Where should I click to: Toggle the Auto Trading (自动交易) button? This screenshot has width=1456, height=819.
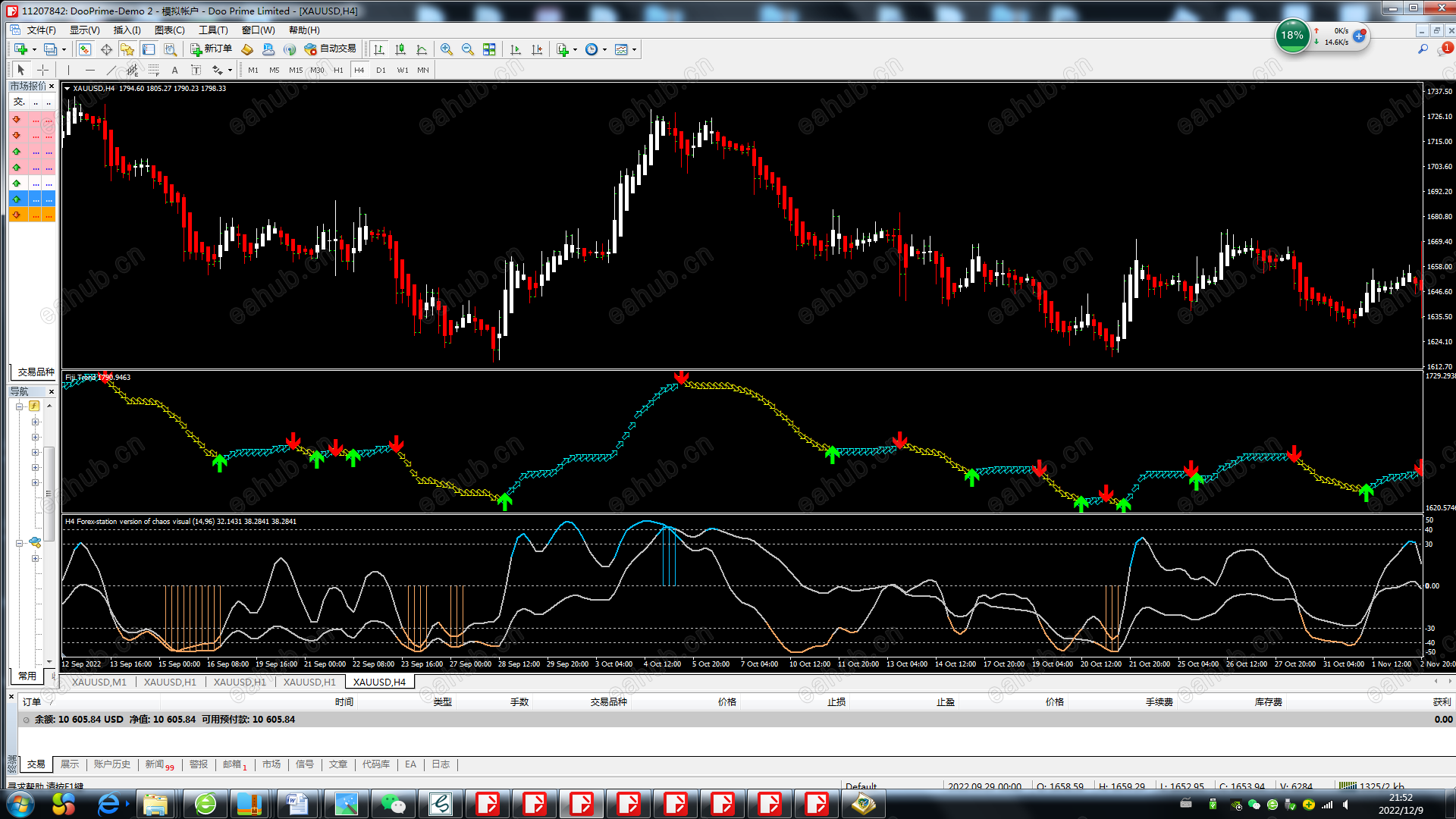[x=330, y=49]
